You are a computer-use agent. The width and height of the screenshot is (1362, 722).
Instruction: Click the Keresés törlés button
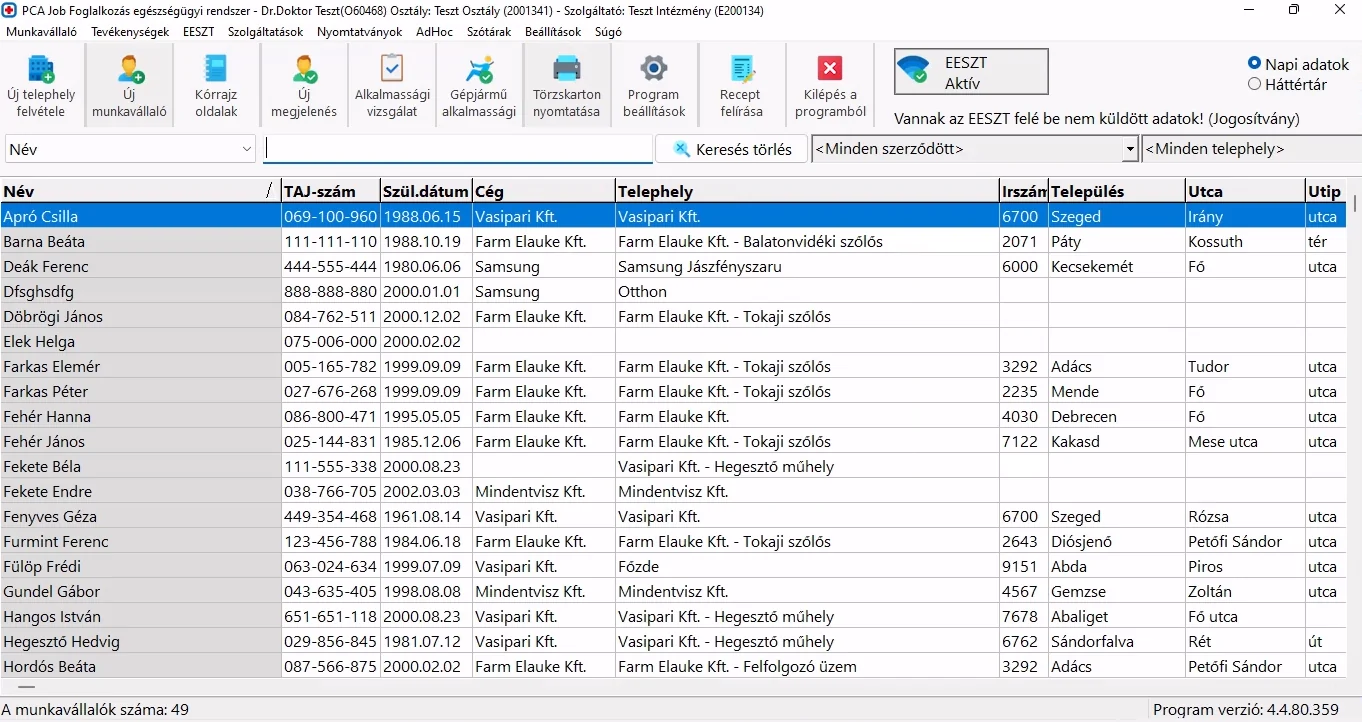[731, 149]
